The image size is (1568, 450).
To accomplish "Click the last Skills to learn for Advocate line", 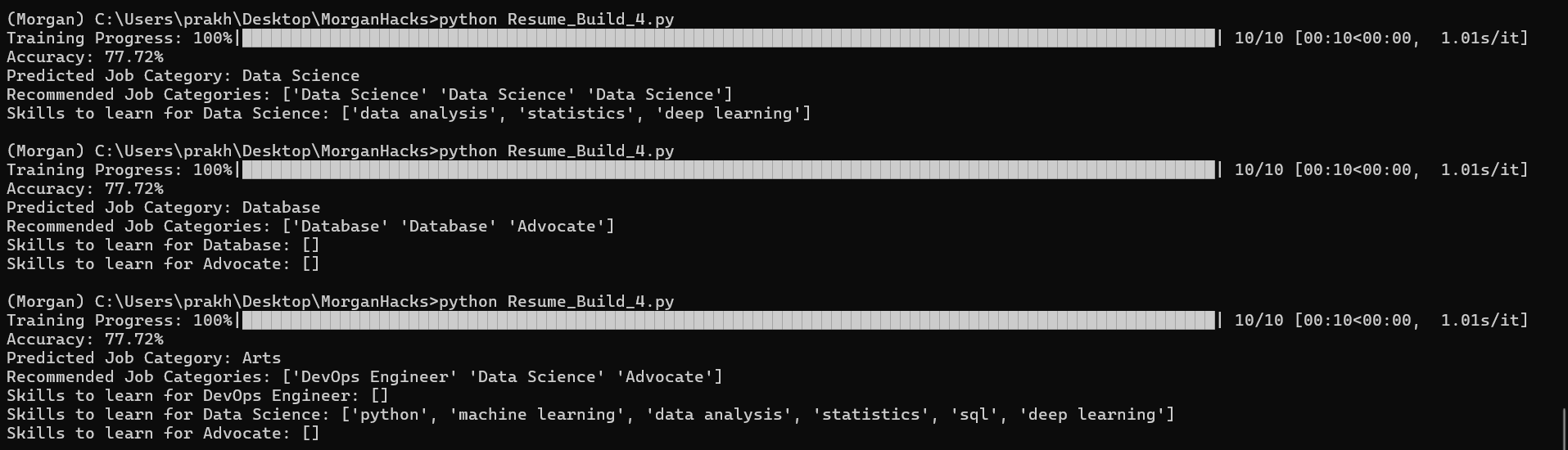I will click(x=164, y=433).
